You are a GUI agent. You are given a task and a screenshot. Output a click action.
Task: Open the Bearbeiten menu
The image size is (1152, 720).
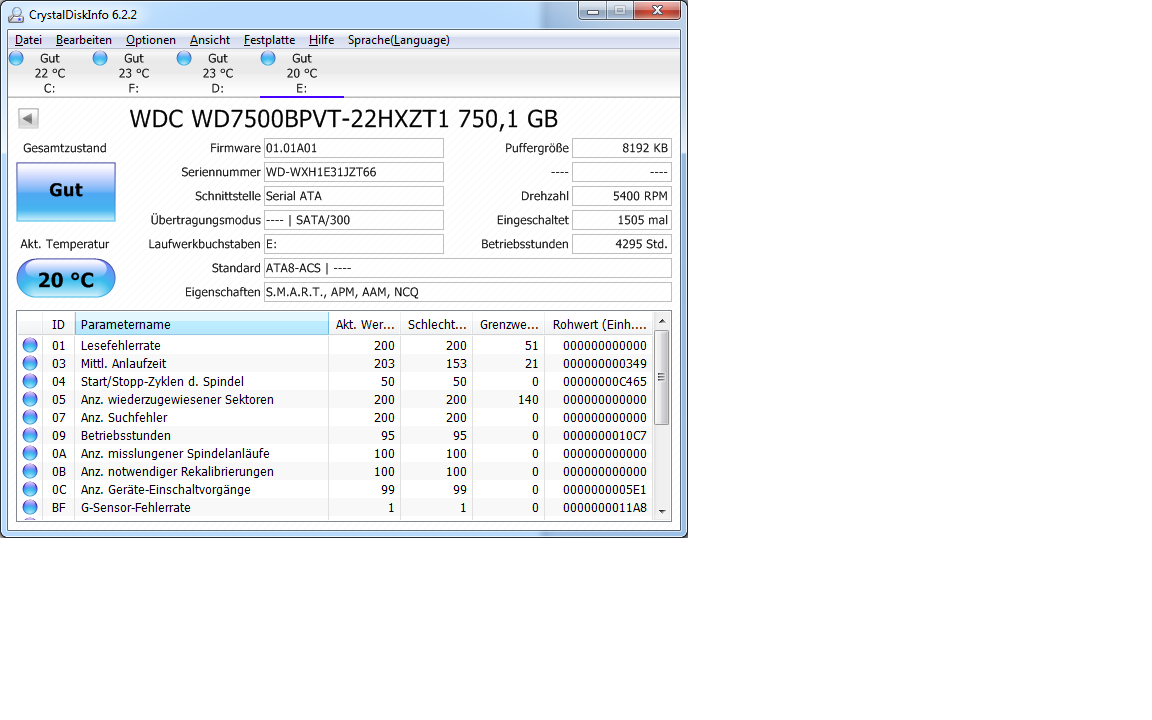[84, 40]
